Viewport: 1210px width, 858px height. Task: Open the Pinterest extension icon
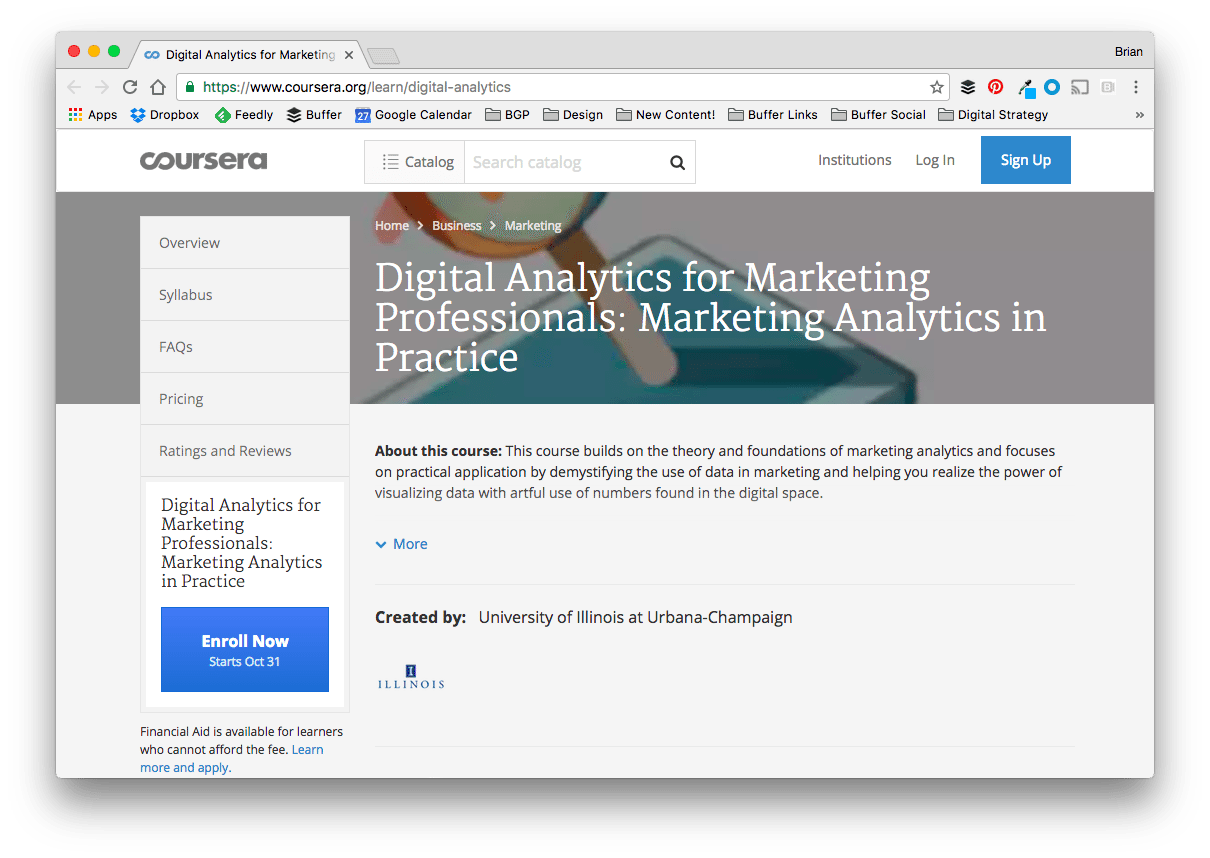(995, 87)
